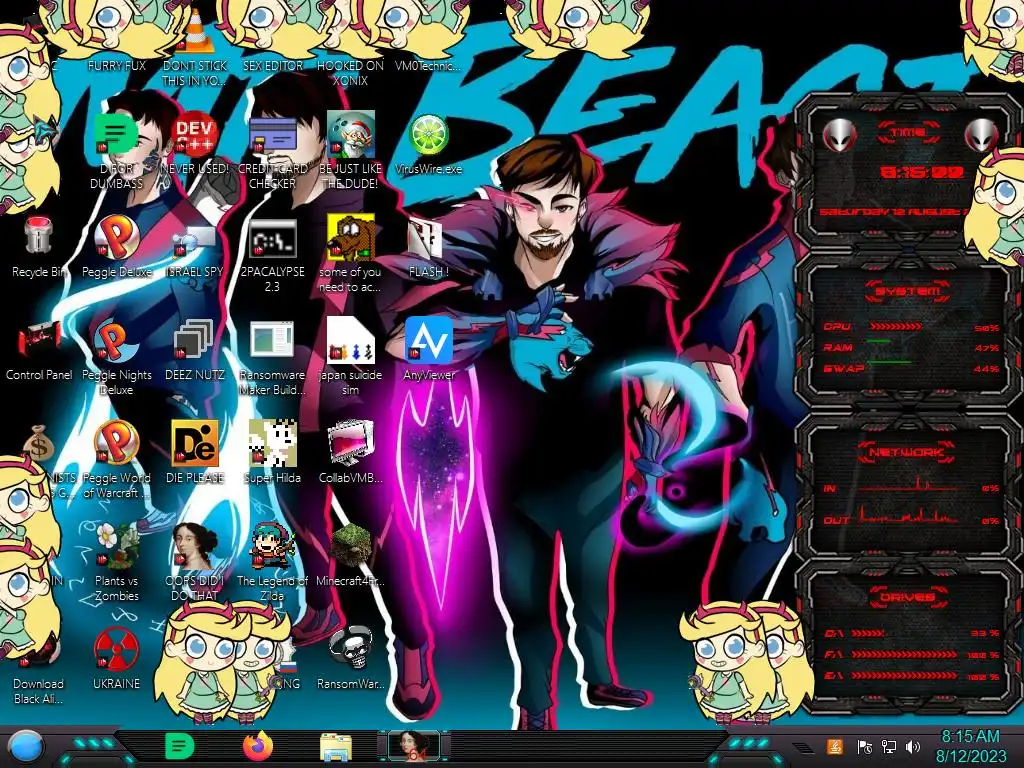1024x768 pixels.
Task: Open 'Peggle World of Warcraft' icon
Action: (x=116, y=443)
